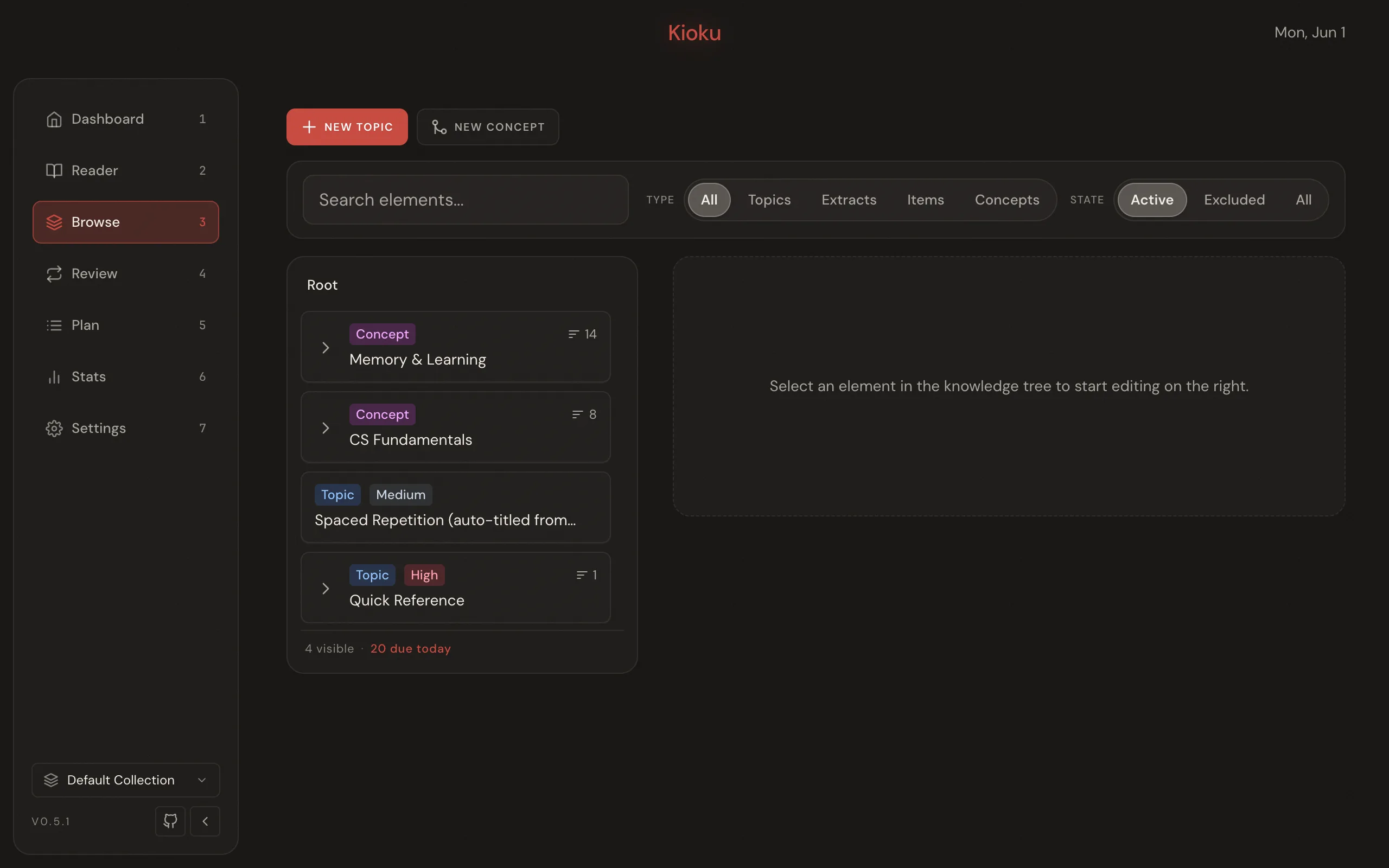The image size is (1389, 868).
Task: Set type filter to All
Action: point(709,200)
